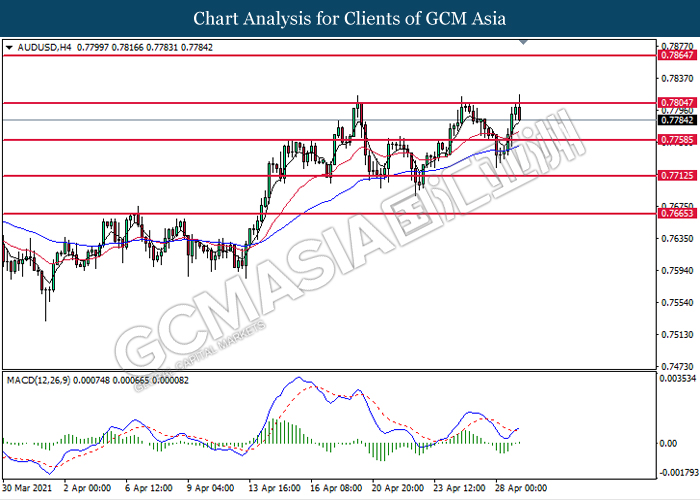The image size is (700, 500).
Task: Click the 0.77125 red price label
Action: 677,175
